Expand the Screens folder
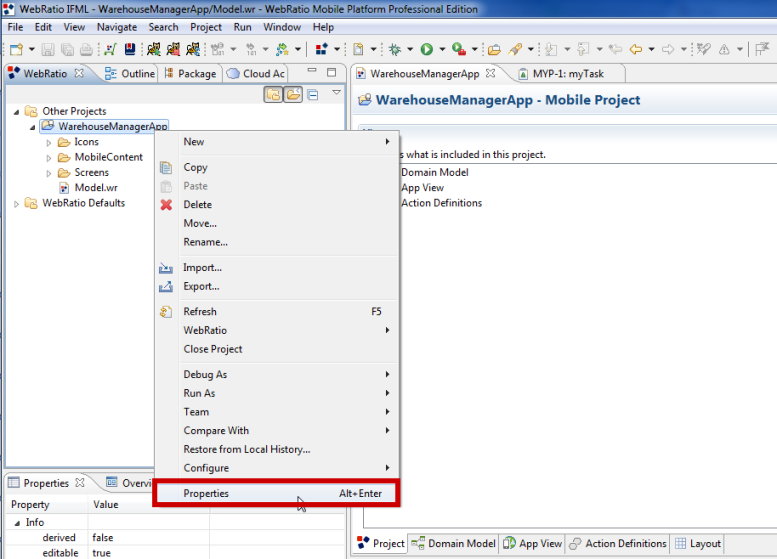 (x=49, y=173)
